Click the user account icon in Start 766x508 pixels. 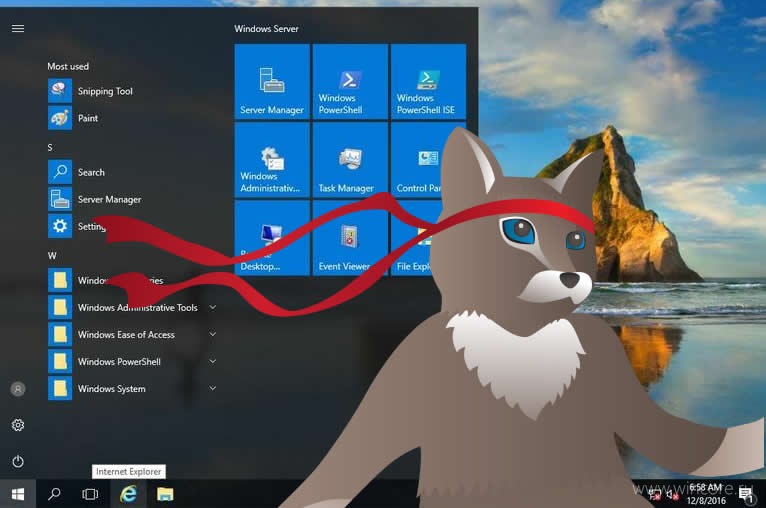pos(18,389)
